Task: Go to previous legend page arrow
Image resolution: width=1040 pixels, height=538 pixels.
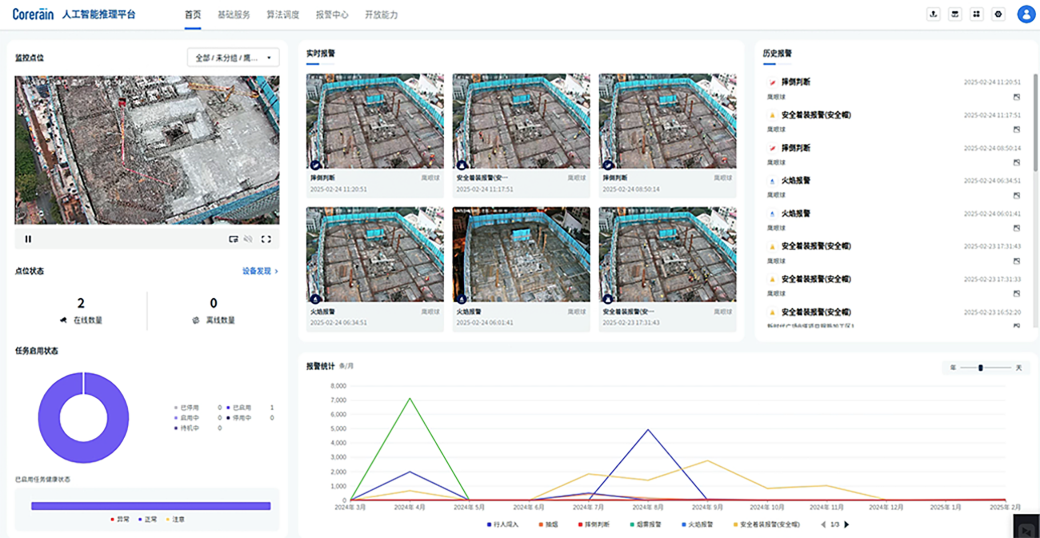Action: (x=823, y=524)
